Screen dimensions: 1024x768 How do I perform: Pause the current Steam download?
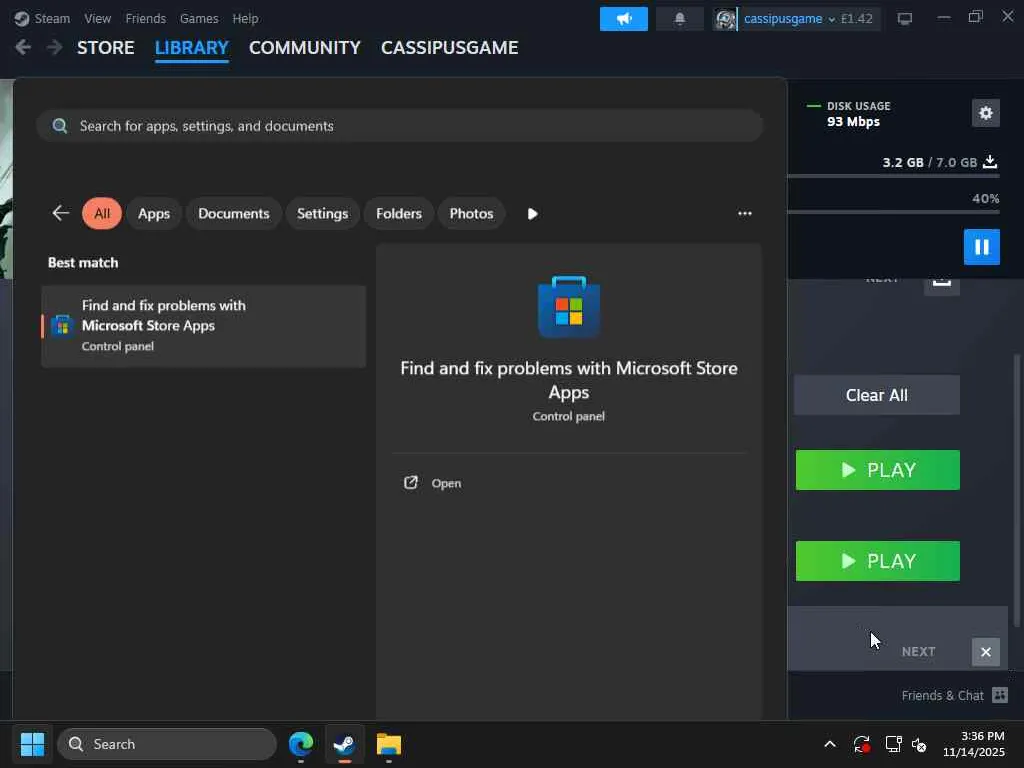[982, 247]
